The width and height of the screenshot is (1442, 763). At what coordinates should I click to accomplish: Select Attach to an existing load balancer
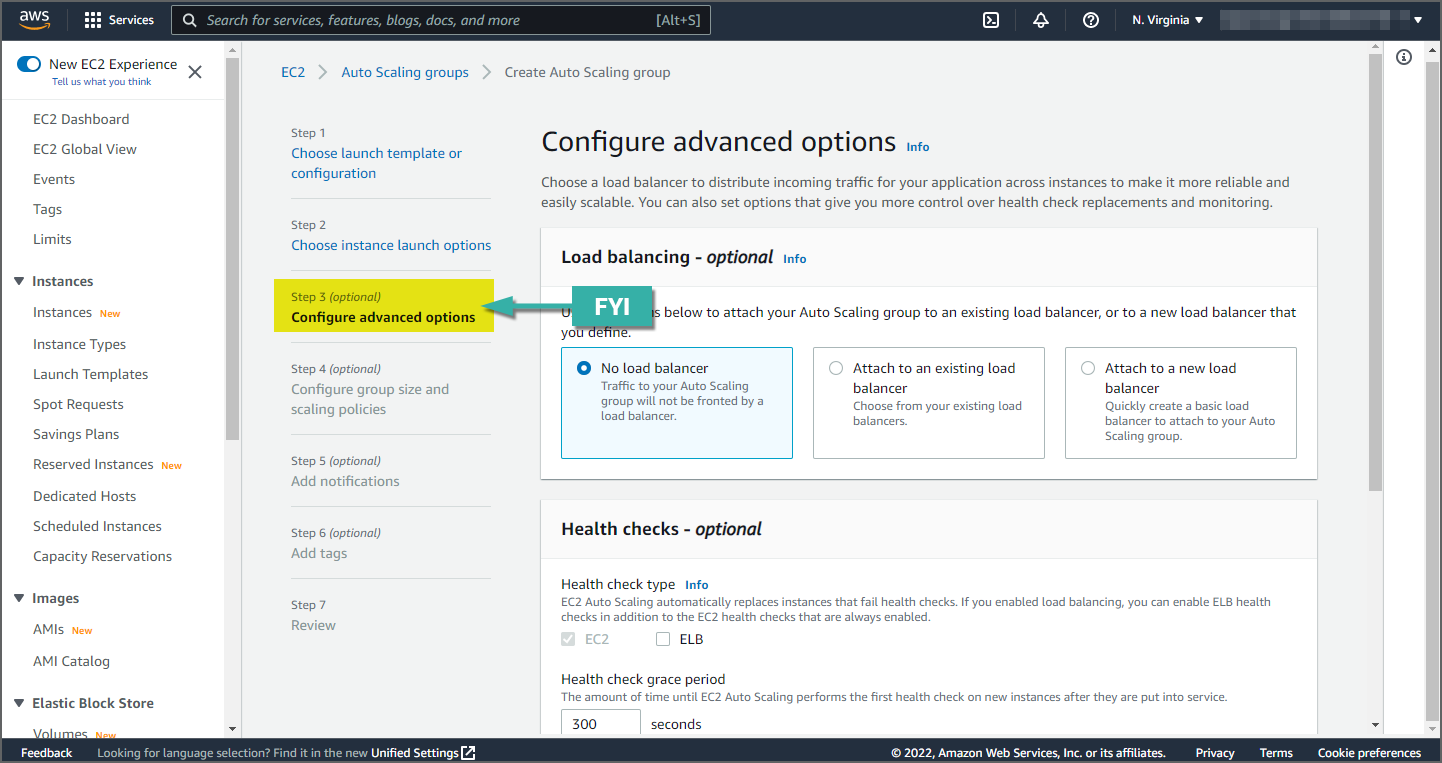(x=836, y=368)
